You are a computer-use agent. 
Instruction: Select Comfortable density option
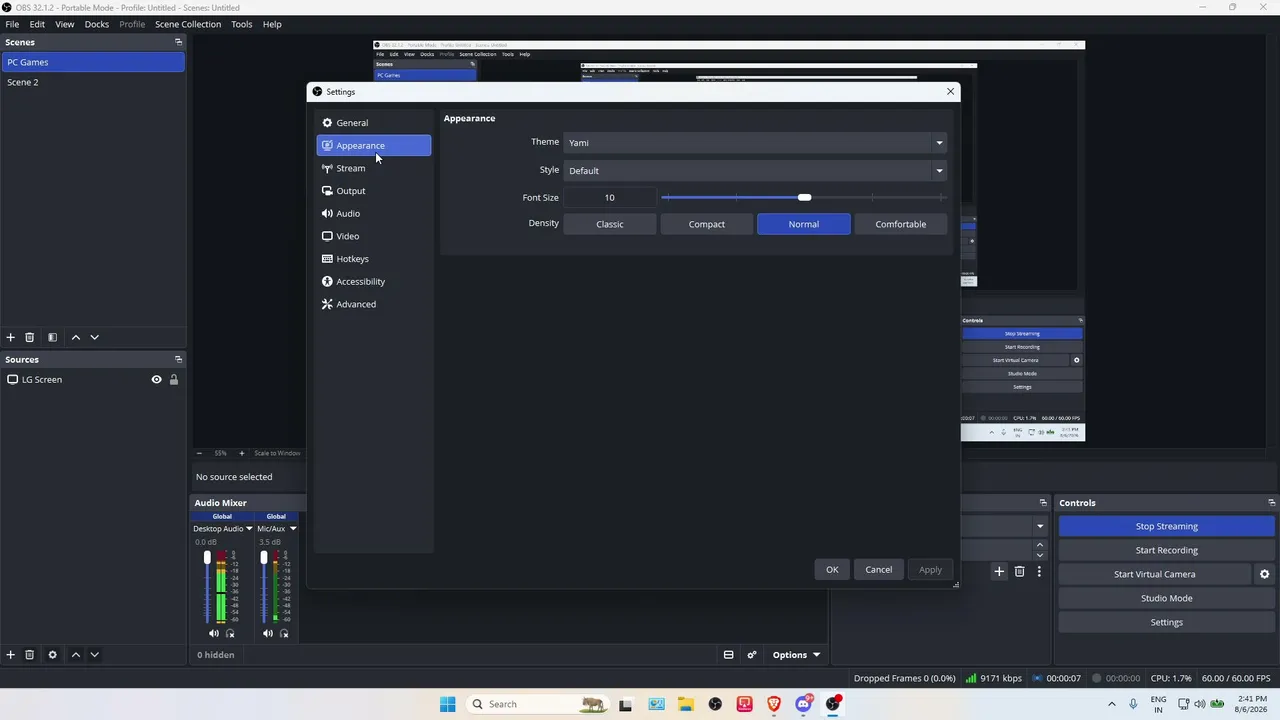[901, 224]
